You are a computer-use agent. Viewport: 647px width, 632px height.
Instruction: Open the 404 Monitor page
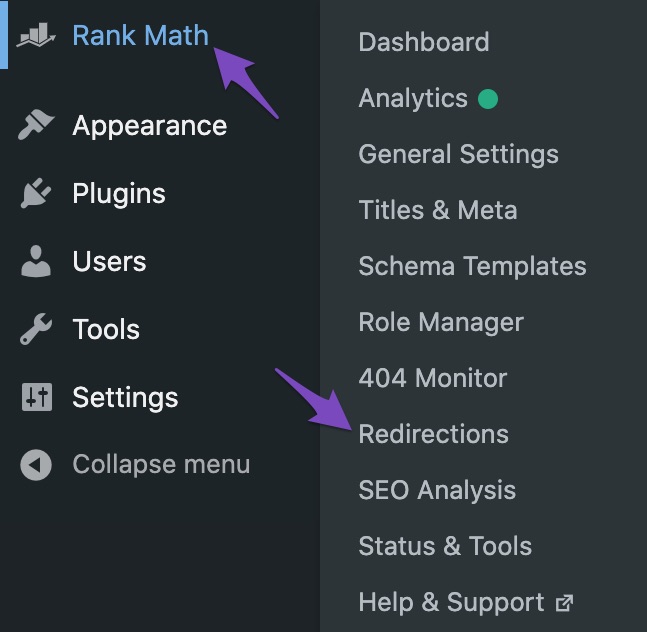432,379
